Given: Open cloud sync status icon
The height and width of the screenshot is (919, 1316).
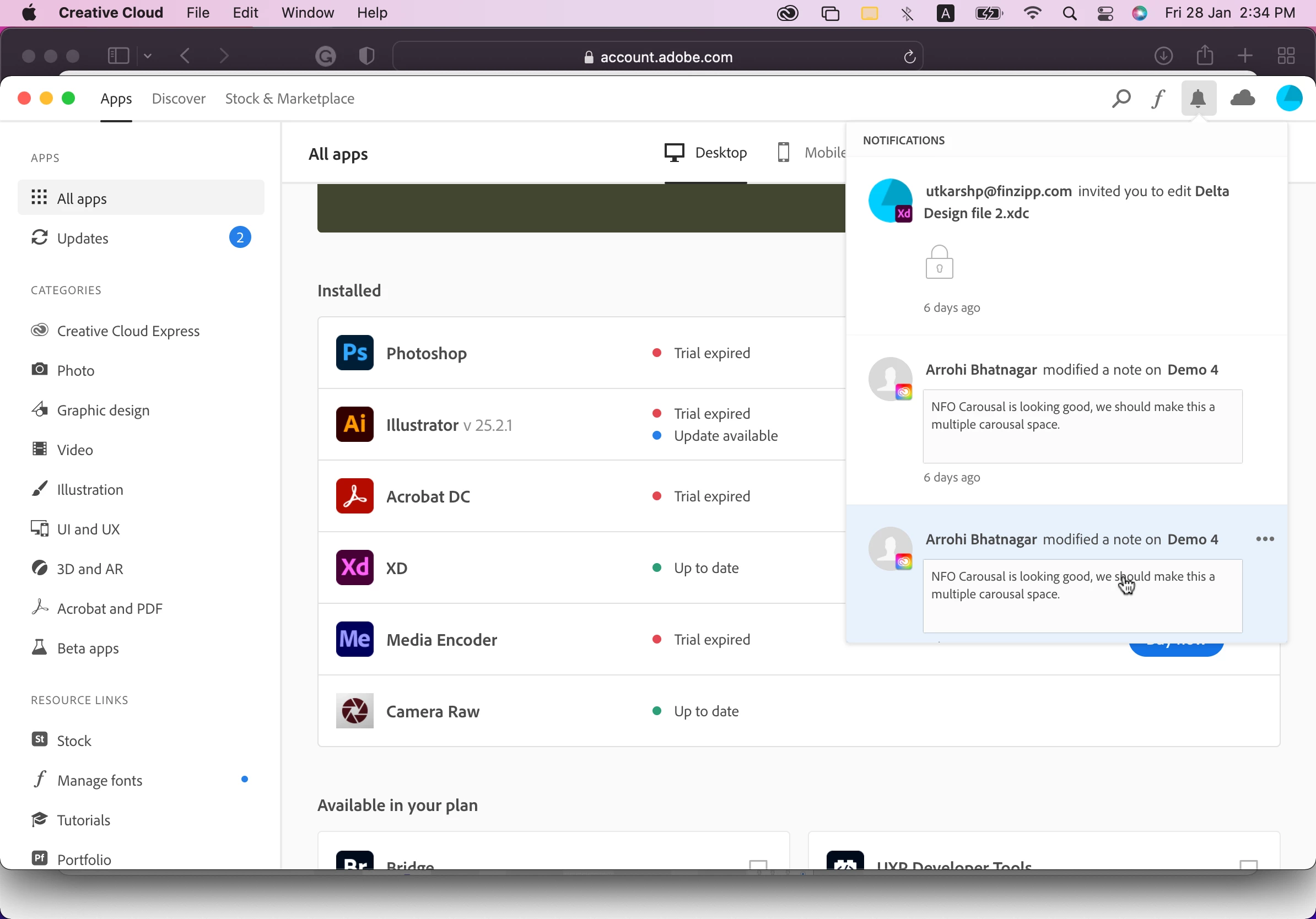Looking at the screenshot, I should click(x=1243, y=99).
